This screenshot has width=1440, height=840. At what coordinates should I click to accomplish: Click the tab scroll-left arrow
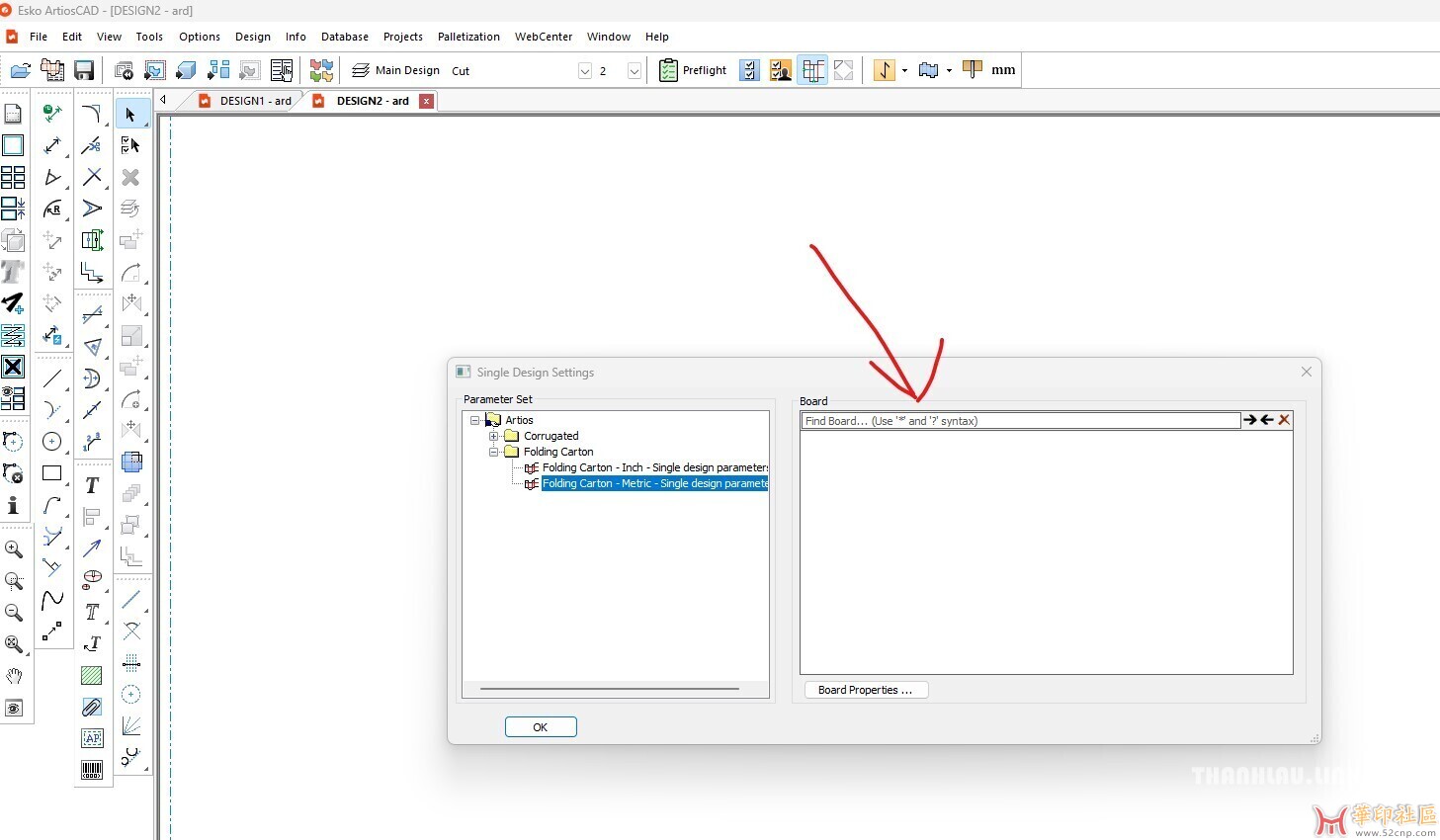[x=164, y=100]
